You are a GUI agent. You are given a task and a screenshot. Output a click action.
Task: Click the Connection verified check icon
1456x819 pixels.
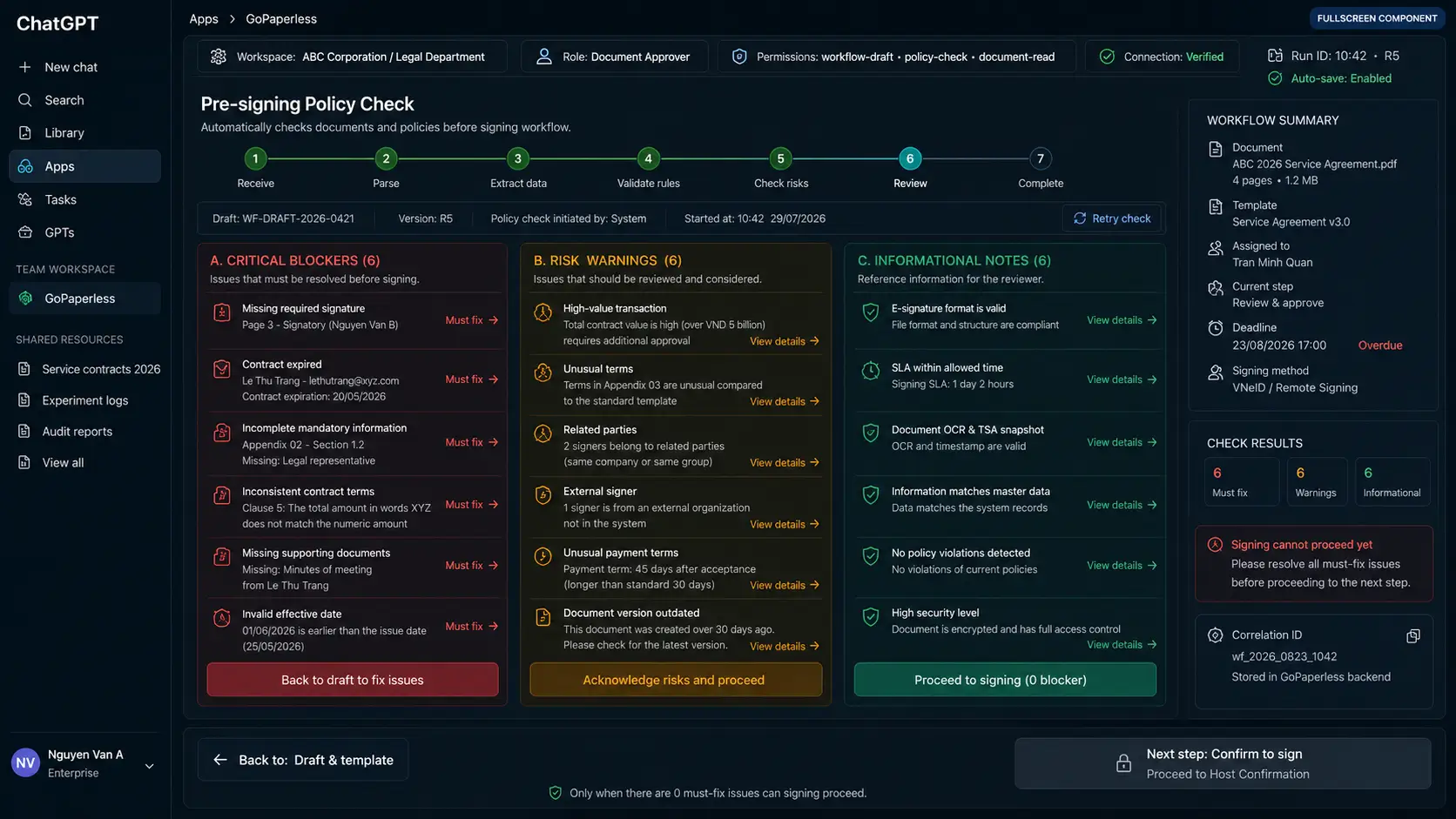coord(1107,57)
